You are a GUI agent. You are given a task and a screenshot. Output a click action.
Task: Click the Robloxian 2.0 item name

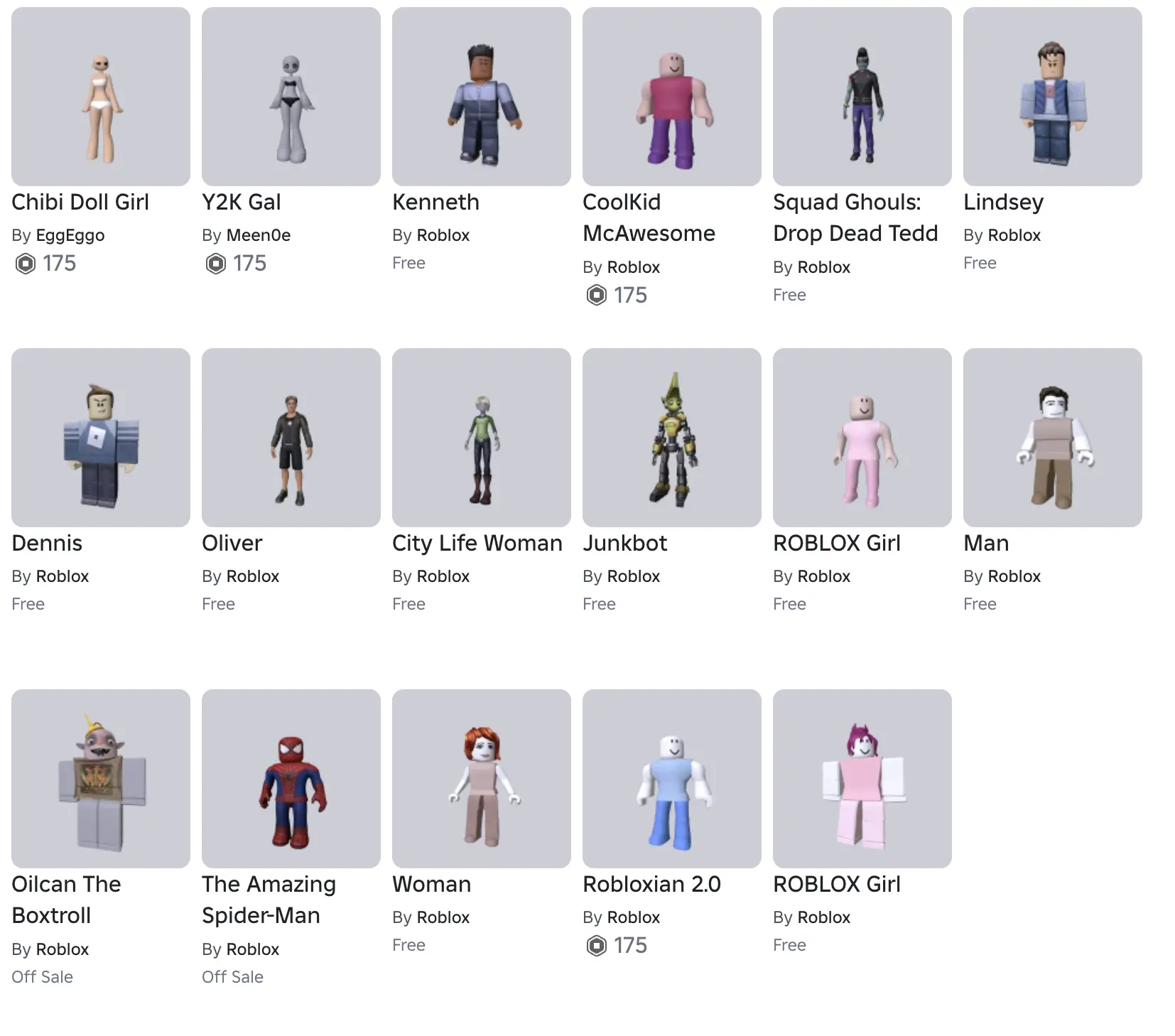tap(651, 885)
